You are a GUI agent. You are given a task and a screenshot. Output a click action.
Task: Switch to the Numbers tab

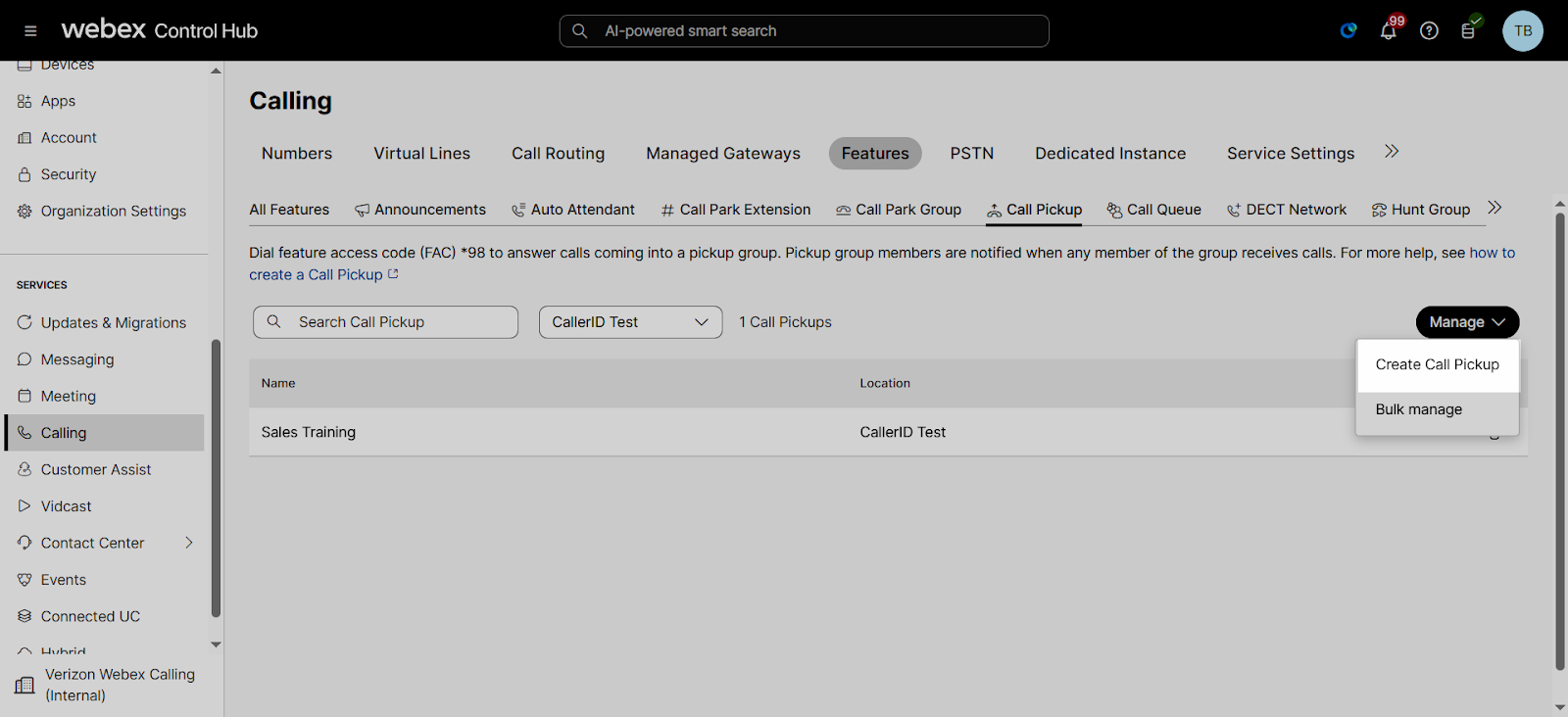tap(297, 154)
